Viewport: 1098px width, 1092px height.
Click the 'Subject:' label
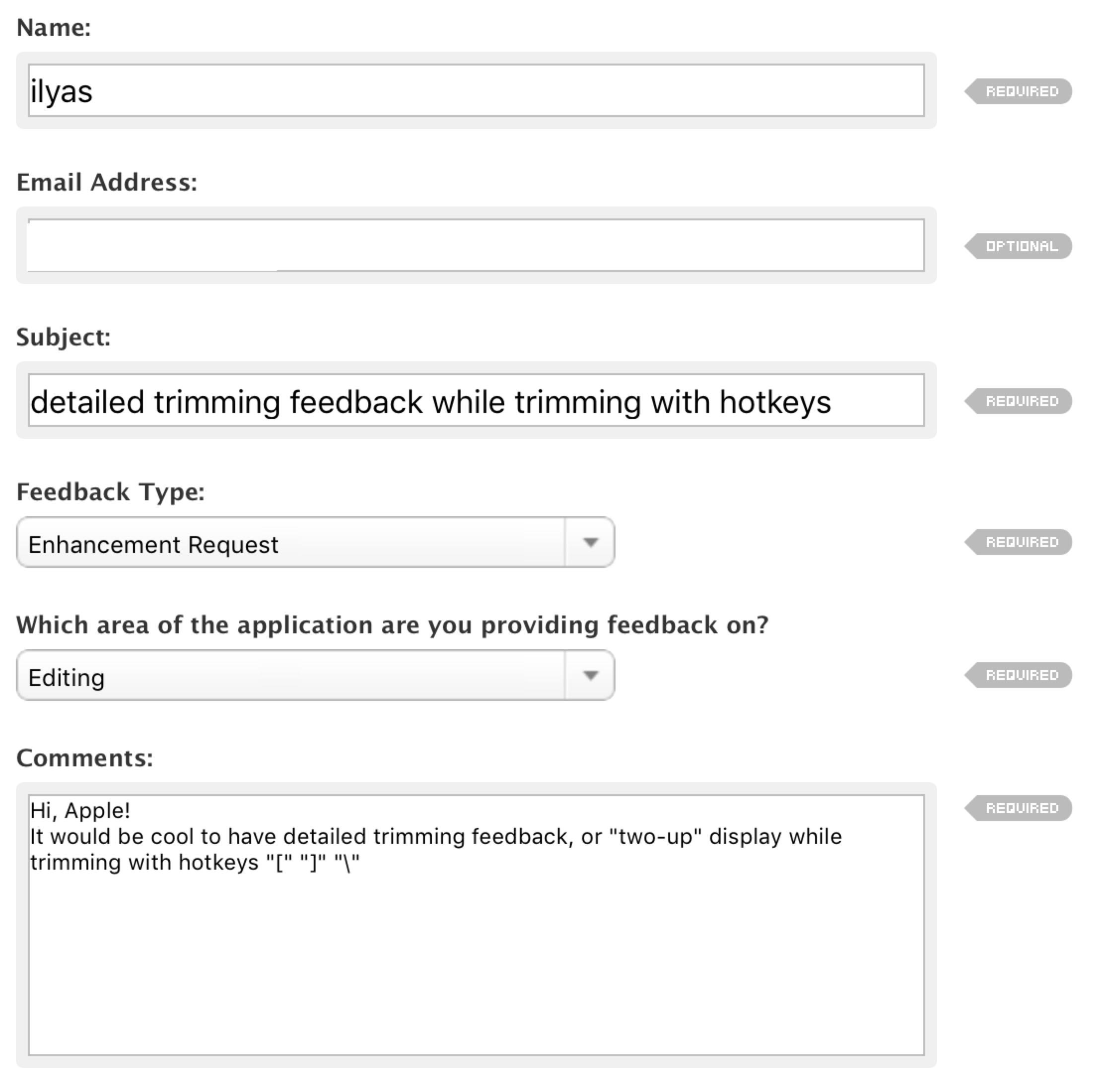point(64,338)
